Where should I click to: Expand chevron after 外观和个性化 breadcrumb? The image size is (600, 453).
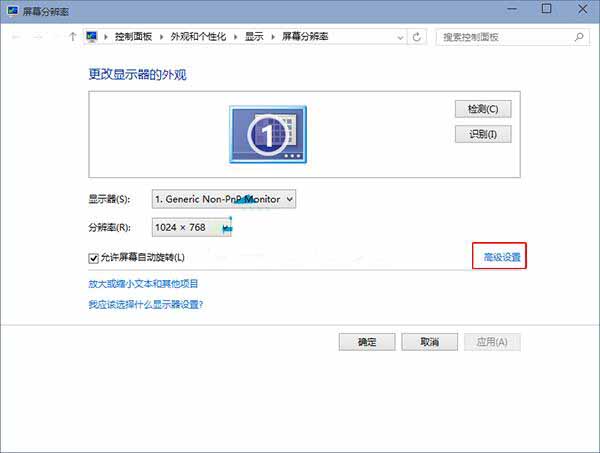235,37
